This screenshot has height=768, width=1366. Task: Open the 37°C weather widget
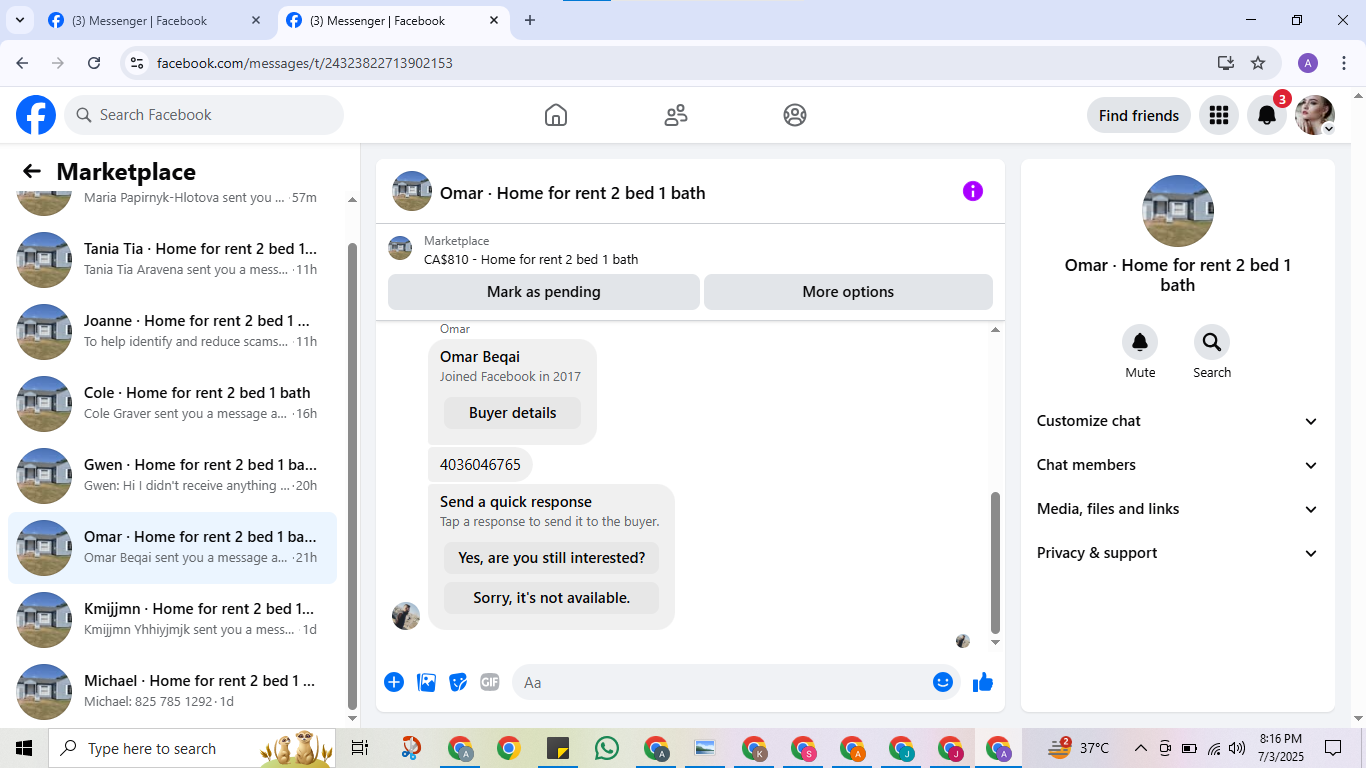point(1078,748)
